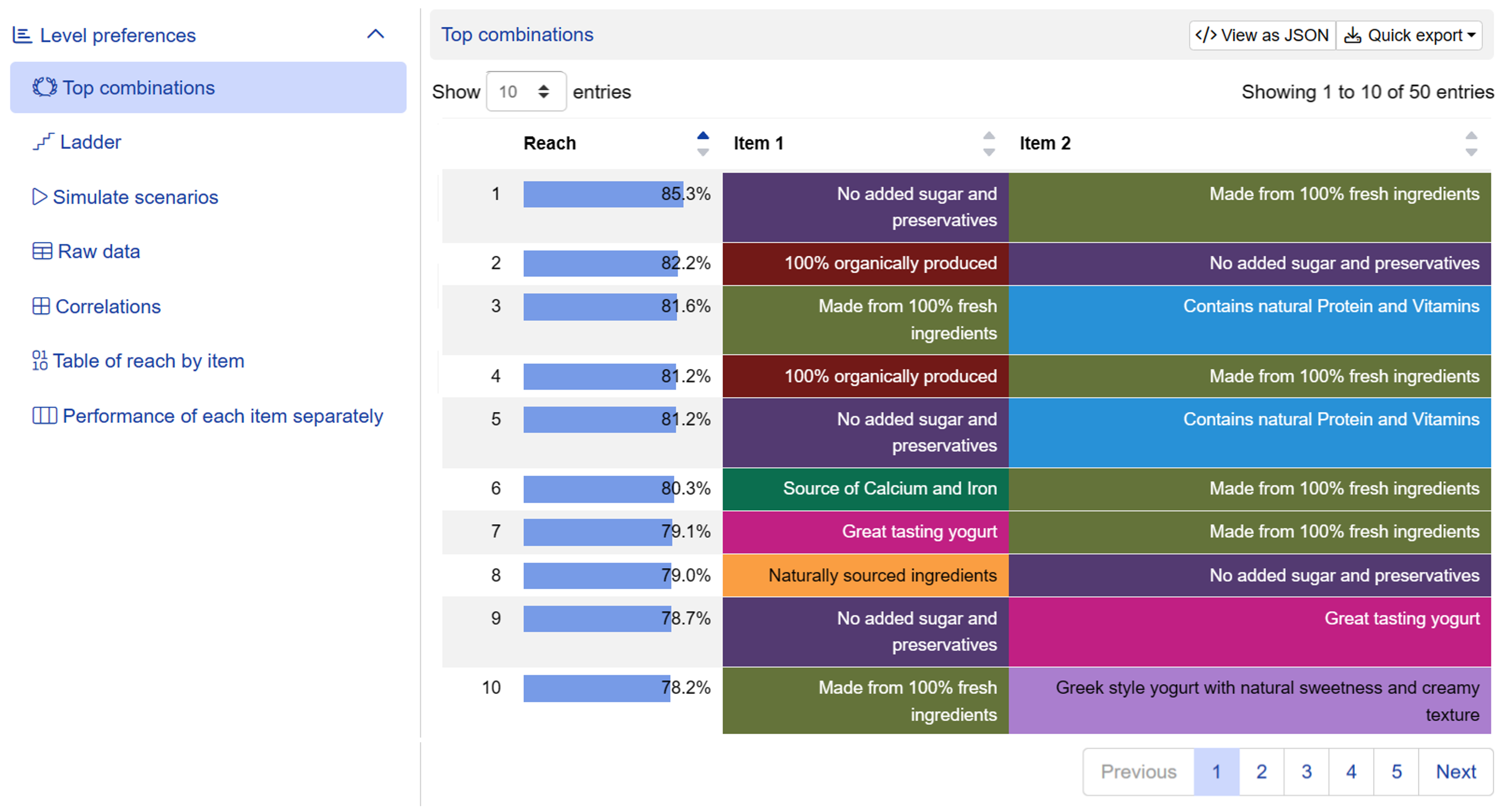The image size is (1498, 812).
Task: Click the Ladder steps icon
Action: tap(43, 142)
